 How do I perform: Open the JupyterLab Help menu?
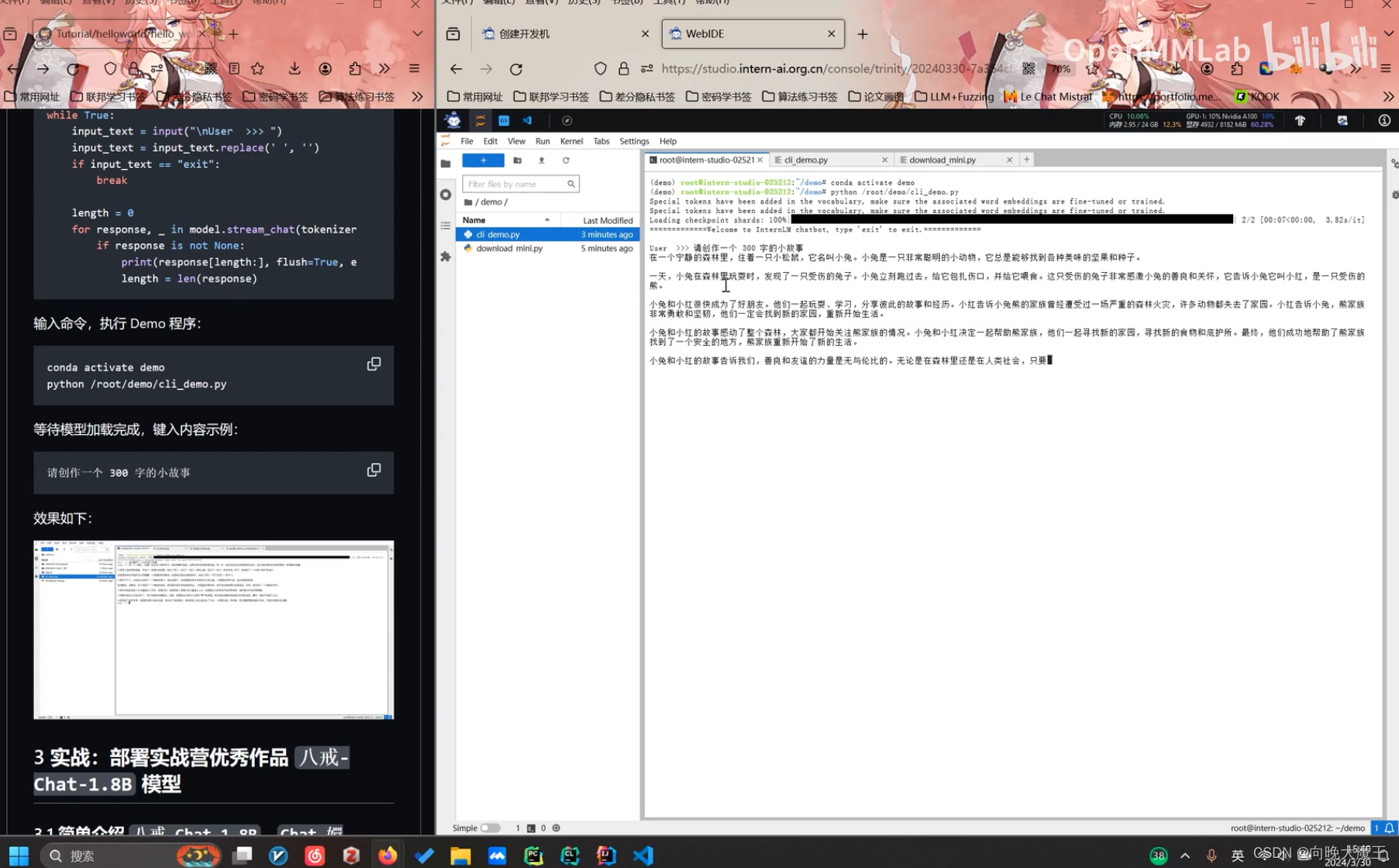[668, 141]
